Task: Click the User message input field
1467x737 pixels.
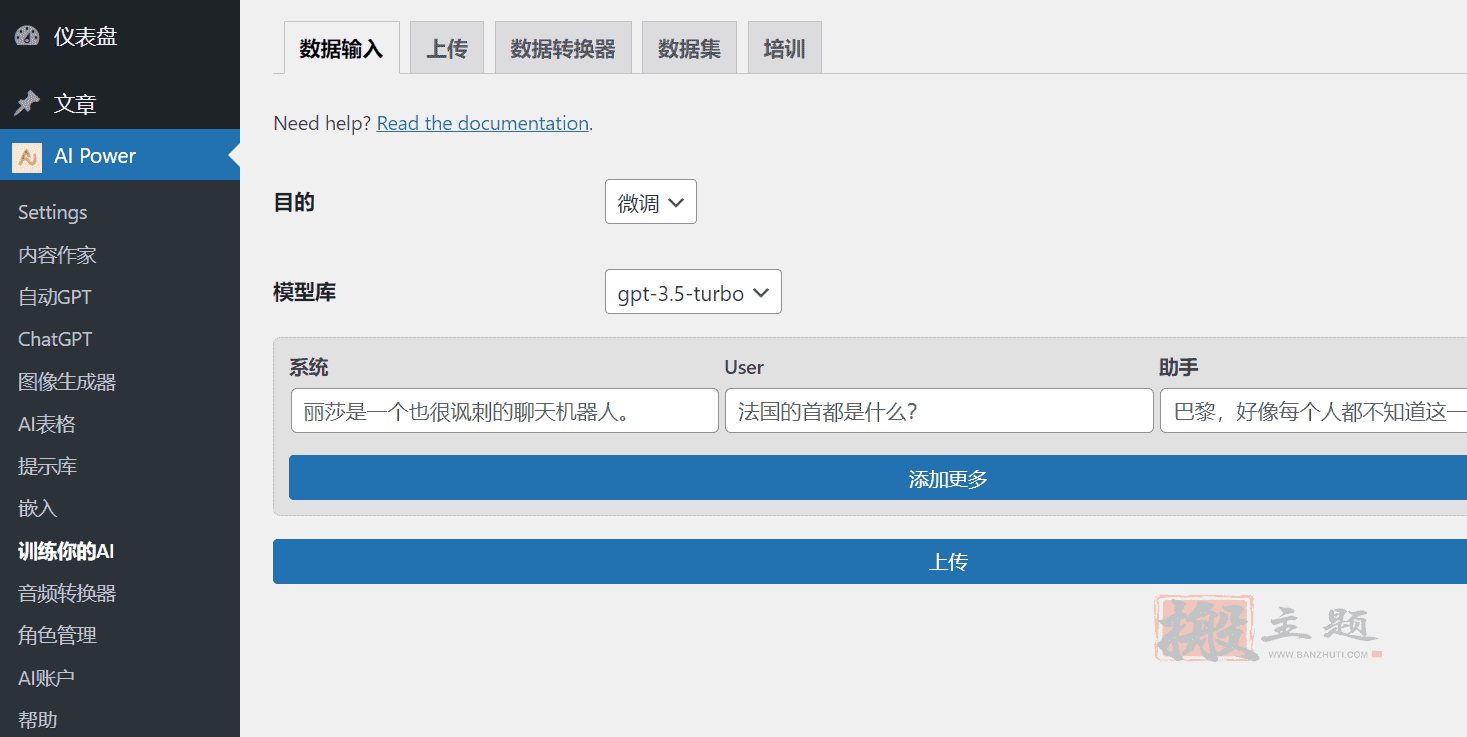Action: click(x=939, y=411)
